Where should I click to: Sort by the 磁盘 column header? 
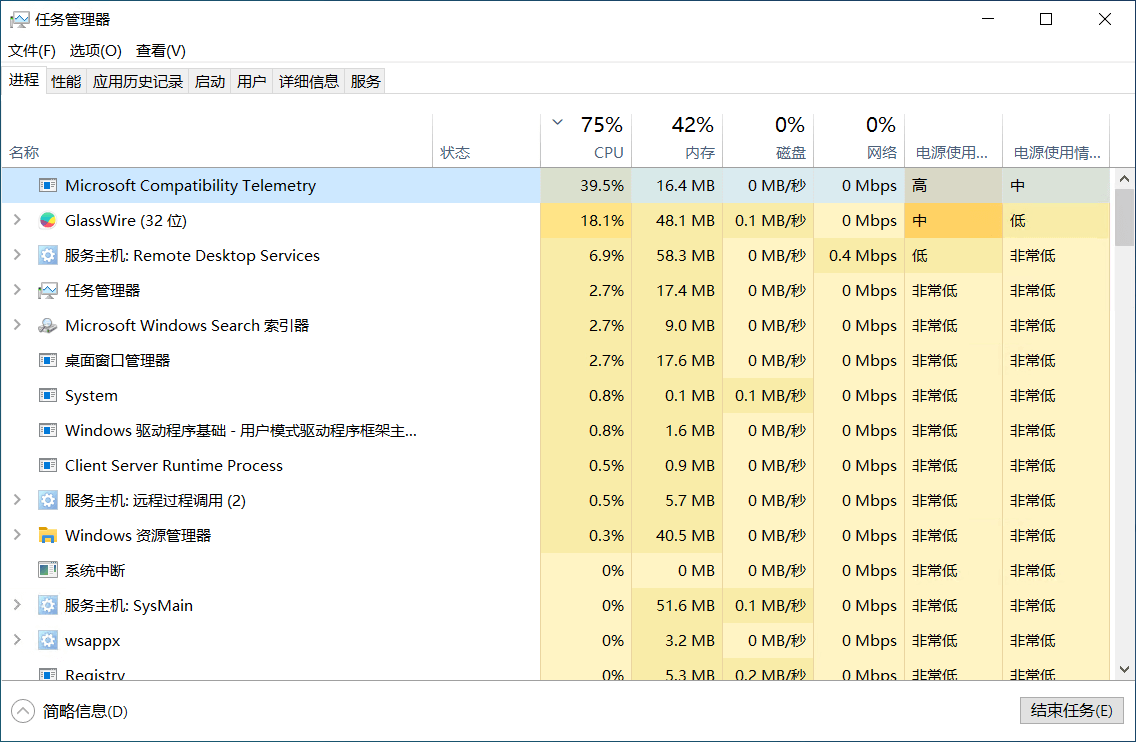[768, 141]
